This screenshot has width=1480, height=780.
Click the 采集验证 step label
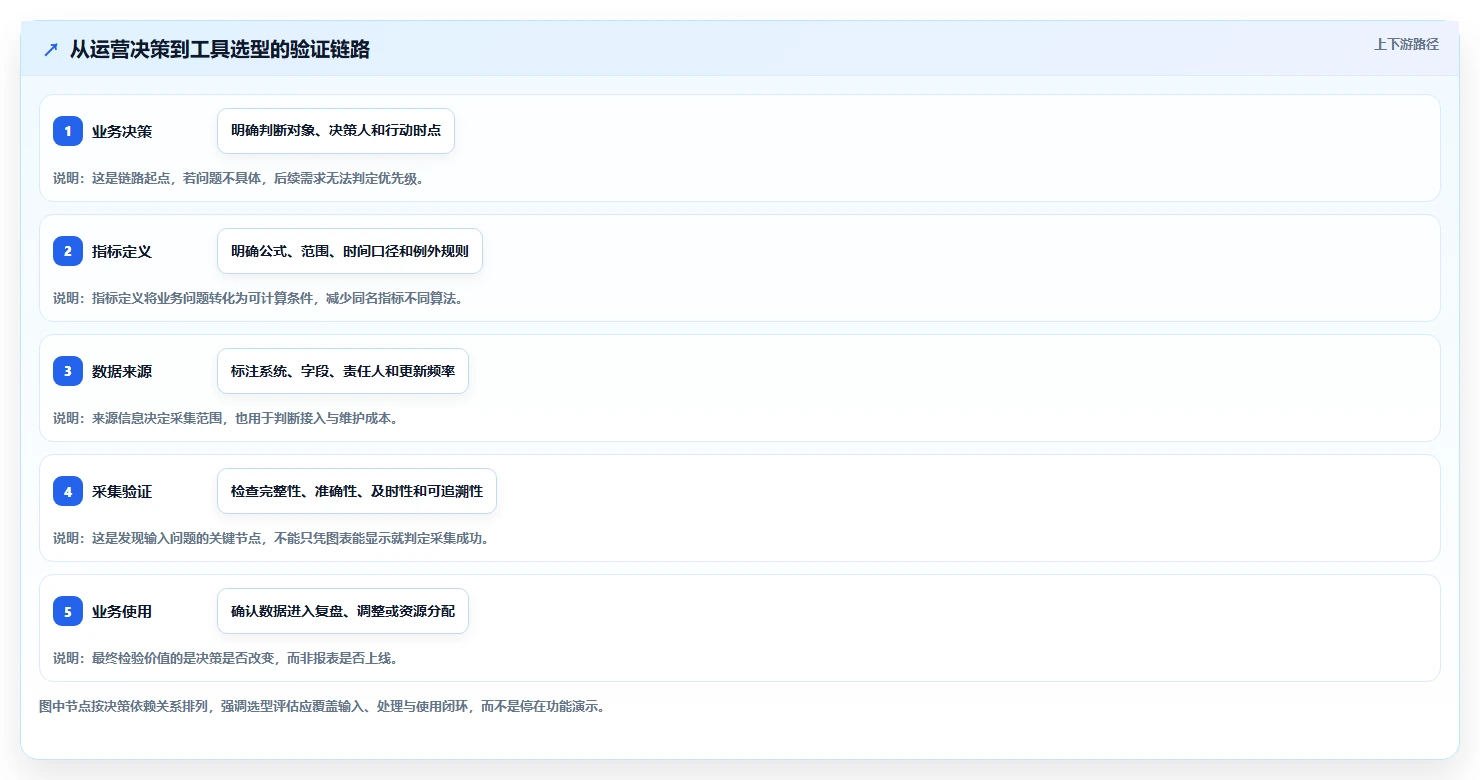point(122,491)
